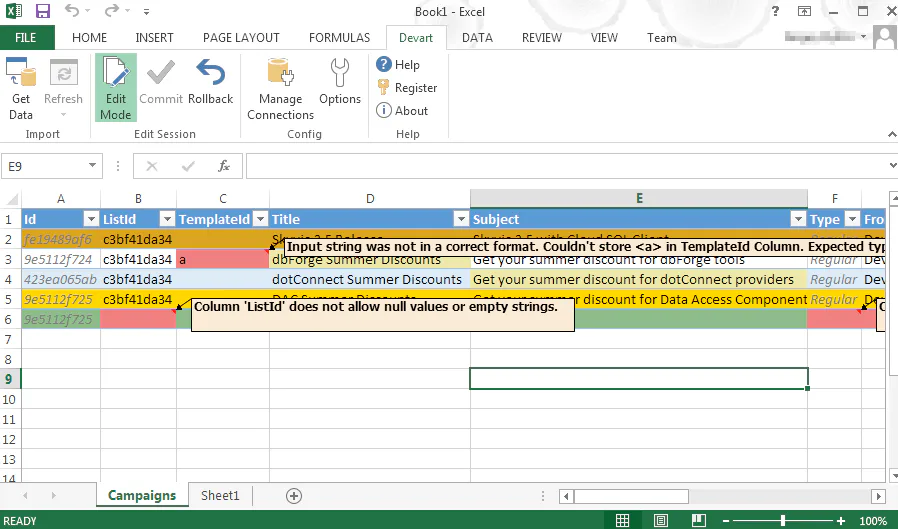The width and height of the screenshot is (898, 529).
Task: Switch to the PAGE LAYOUT tab
Action: [x=241, y=38]
